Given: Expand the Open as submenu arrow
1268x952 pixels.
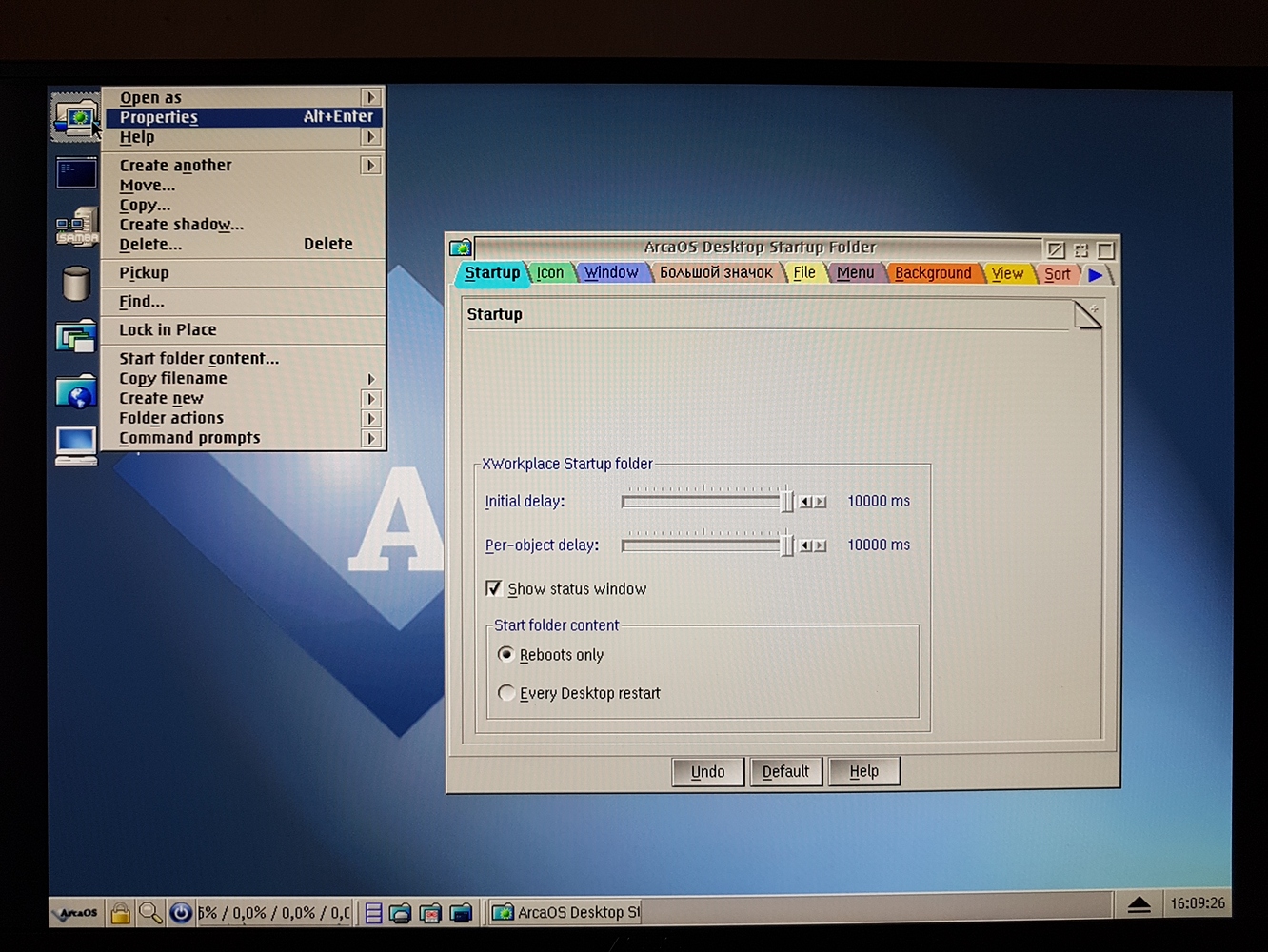Looking at the screenshot, I should [371, 97].
